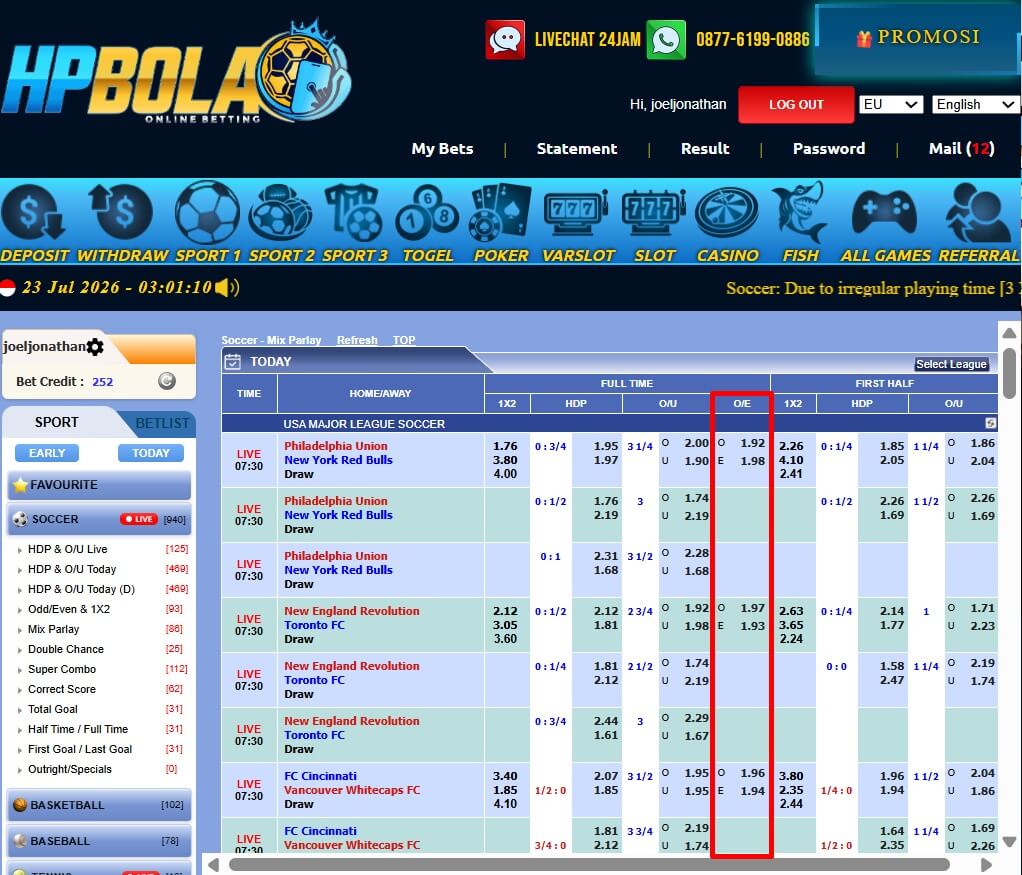Image resolution: width=1022 pixels, height=875 pixels.
Task: Click the Promosi gift button
Action: pyautogui.click(x=918, y=37)
